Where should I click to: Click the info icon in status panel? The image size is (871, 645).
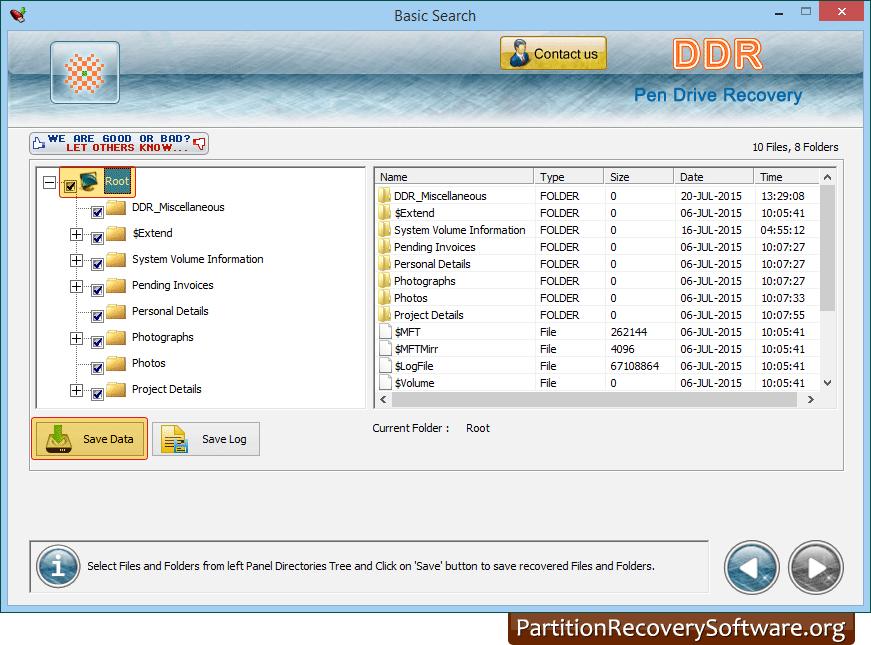(x=58, y=566)
